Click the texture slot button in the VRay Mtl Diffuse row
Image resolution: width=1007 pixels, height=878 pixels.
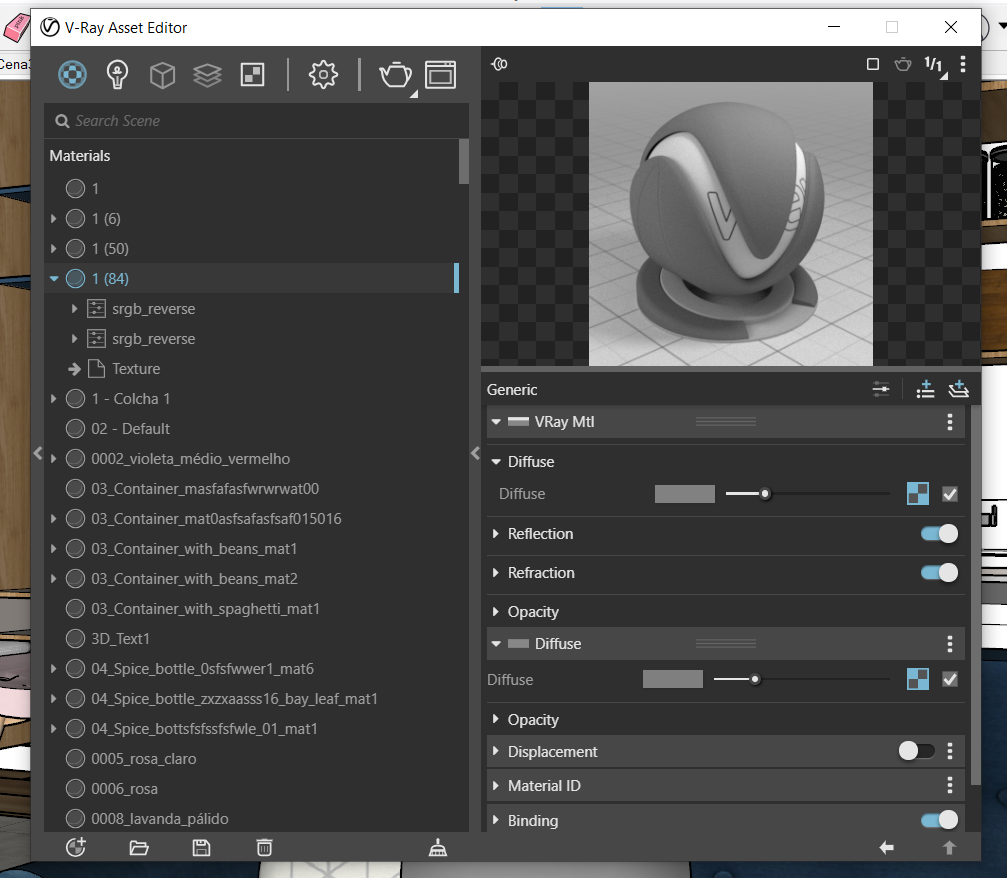[918, 494]
